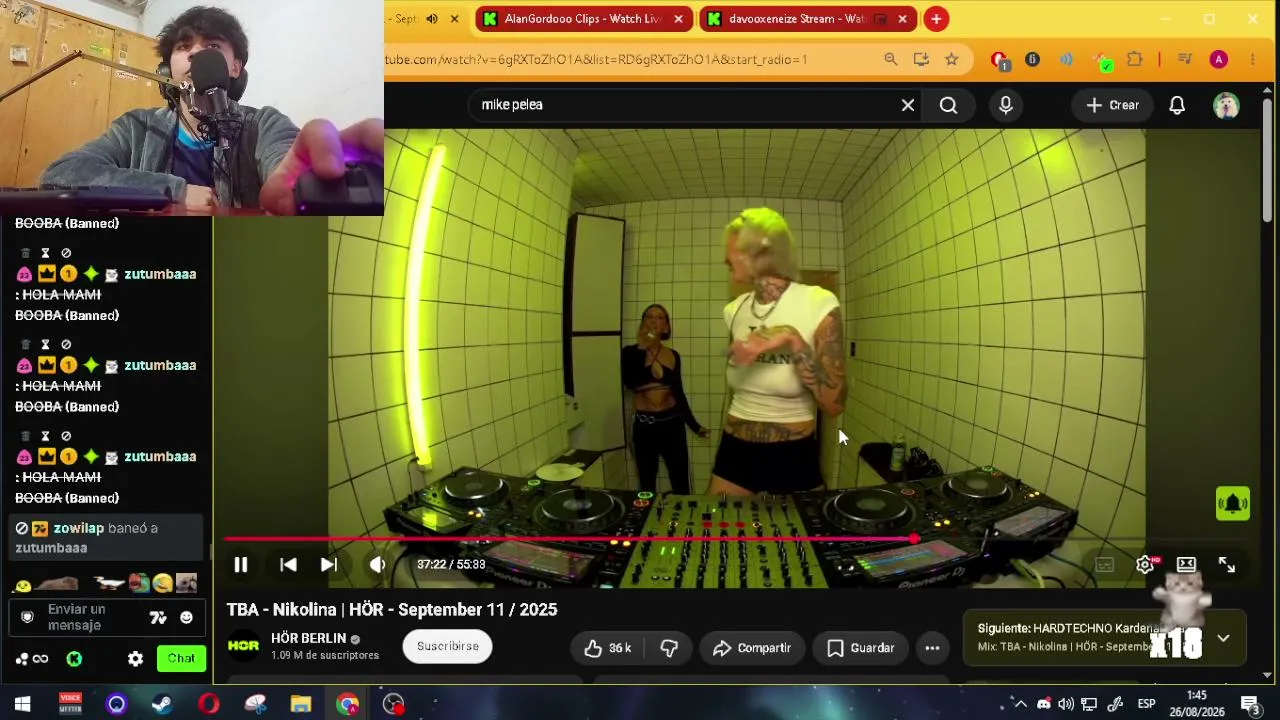This screenshot has width=1280, height=720.
Task: Open the zoom magnifier in address bar
Action: click(890, 60)
